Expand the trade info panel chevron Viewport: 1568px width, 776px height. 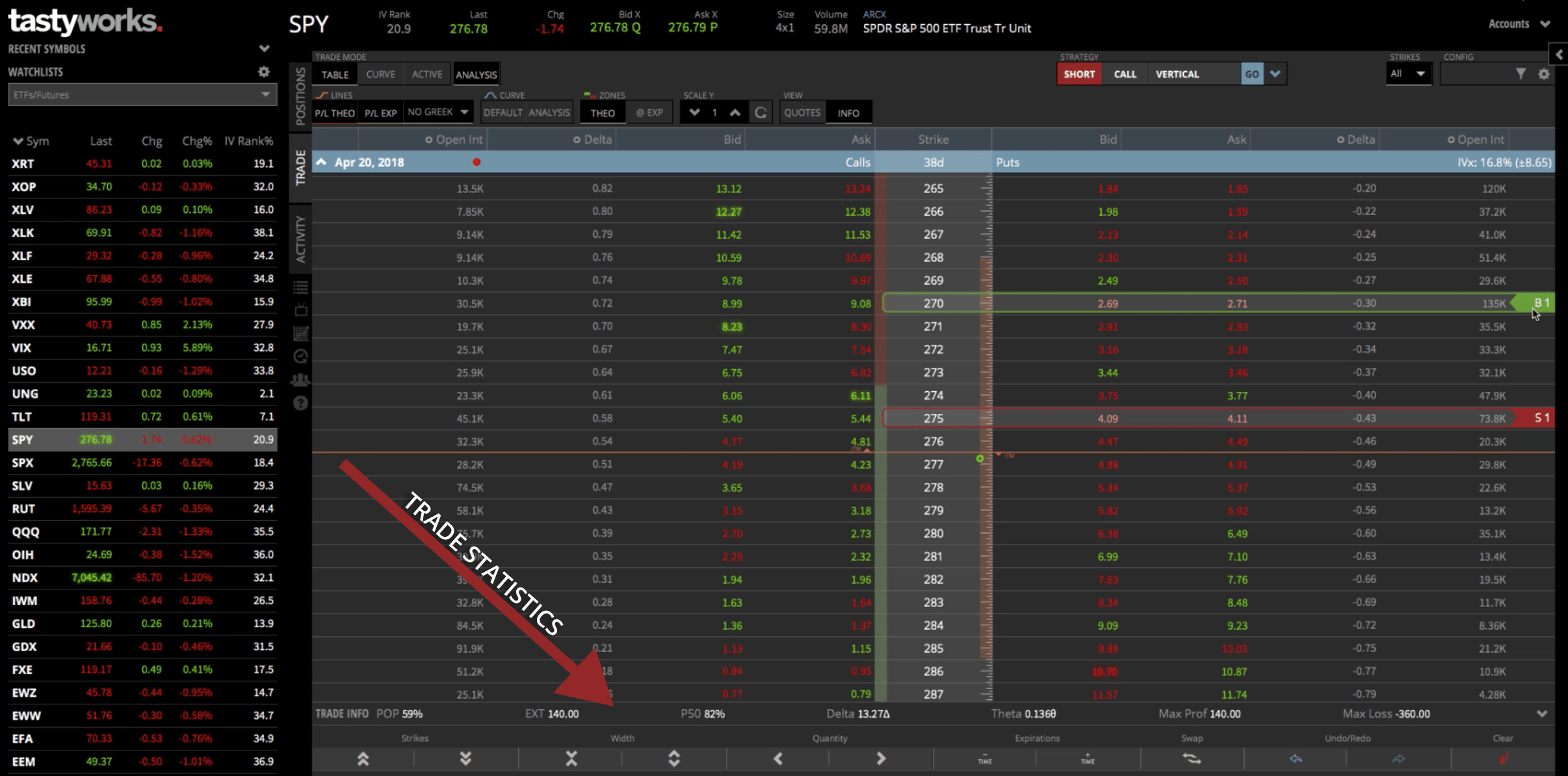click(1542, 714)
